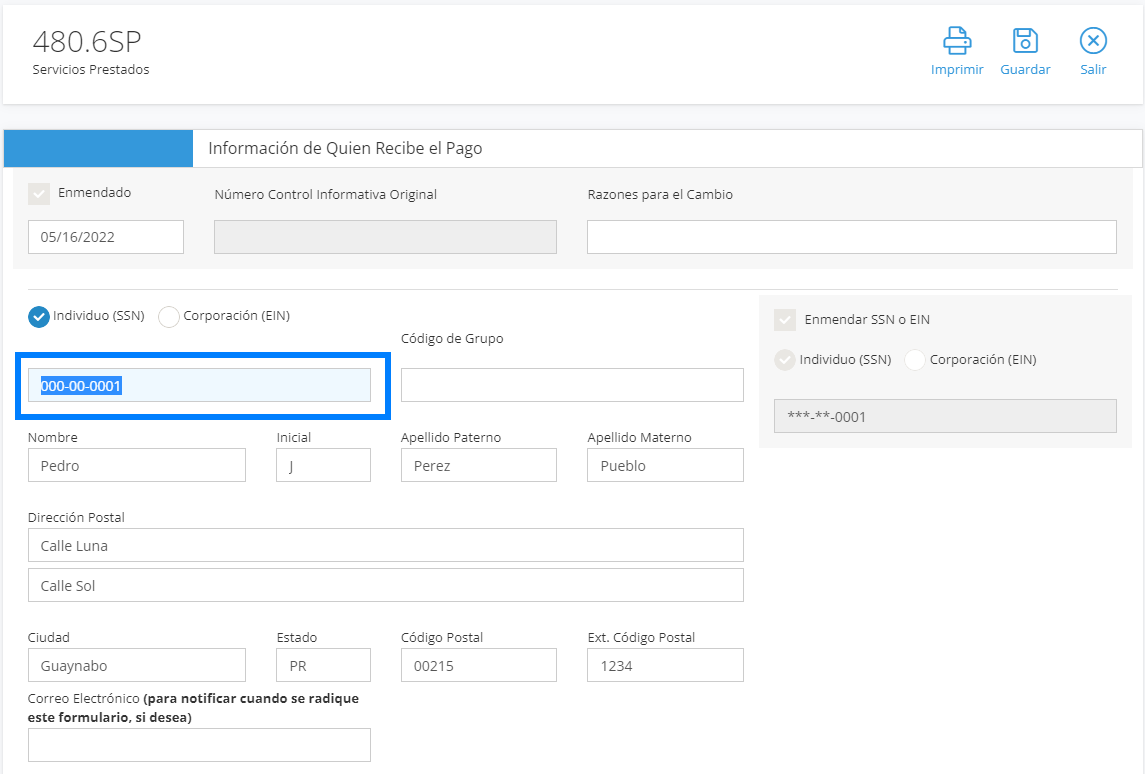Image resolution: width=1145 pixels, height=774 pixels.
Task: Click the masked SSN field ***-**-0001
Action: pos(946,416)
